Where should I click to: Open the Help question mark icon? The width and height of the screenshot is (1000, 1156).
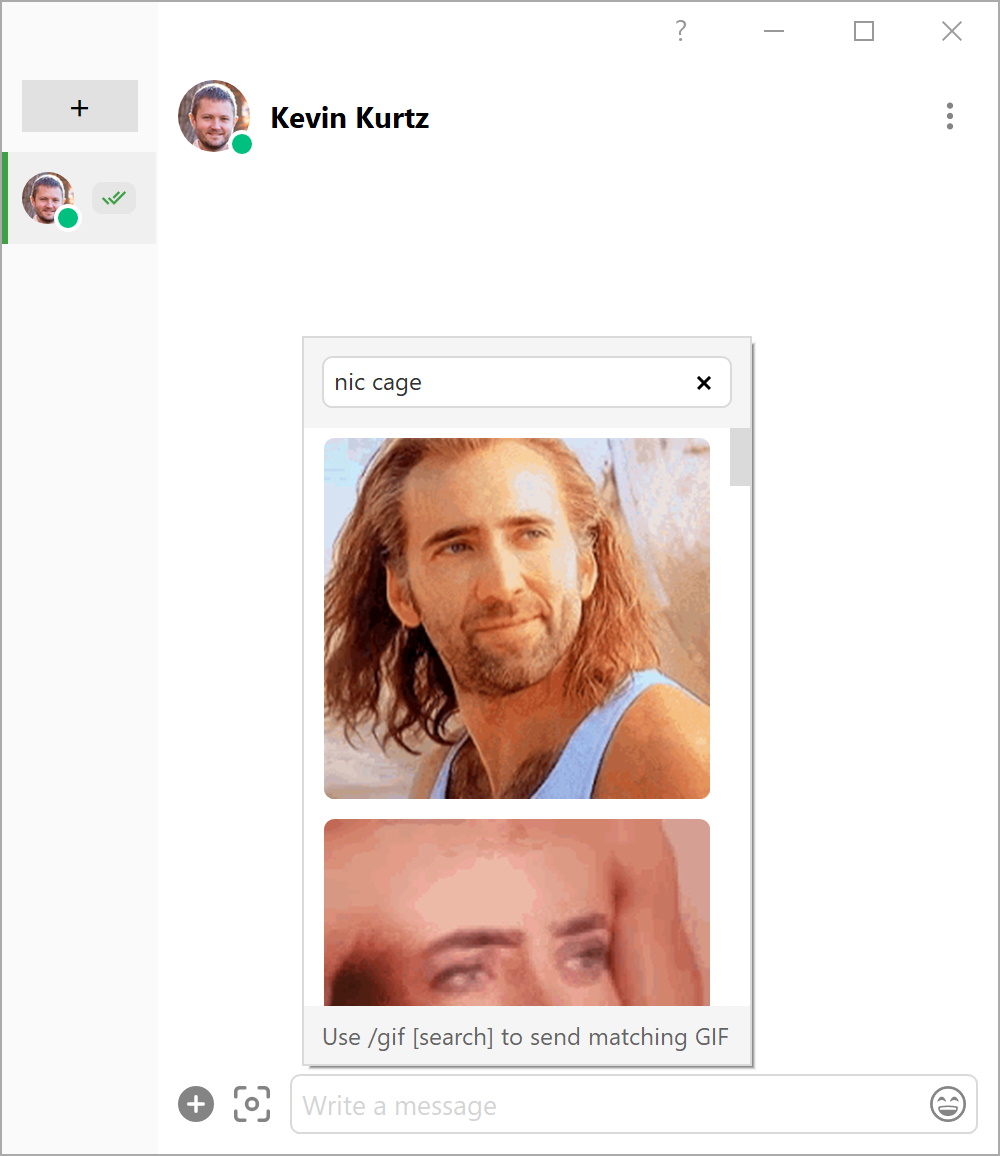tap(680, 31)
